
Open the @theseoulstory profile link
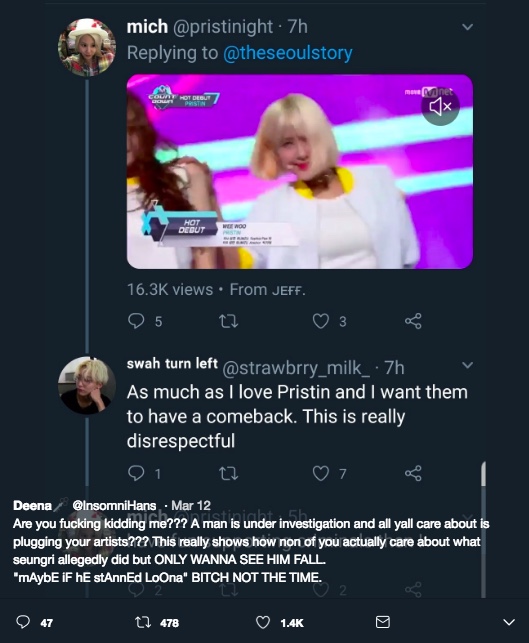287,53
